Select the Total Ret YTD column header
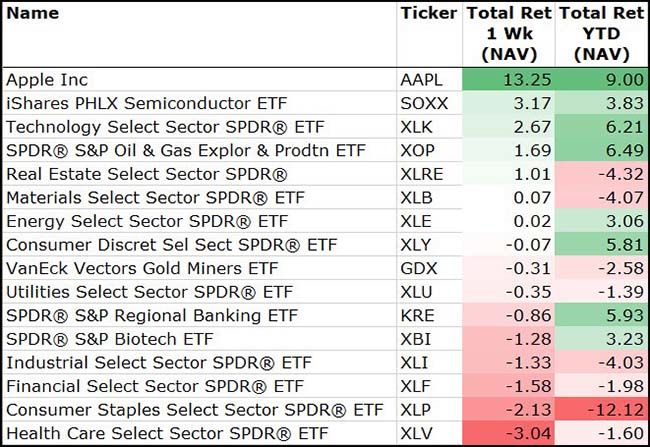650x447 pixels. click(x=601, y=34)
